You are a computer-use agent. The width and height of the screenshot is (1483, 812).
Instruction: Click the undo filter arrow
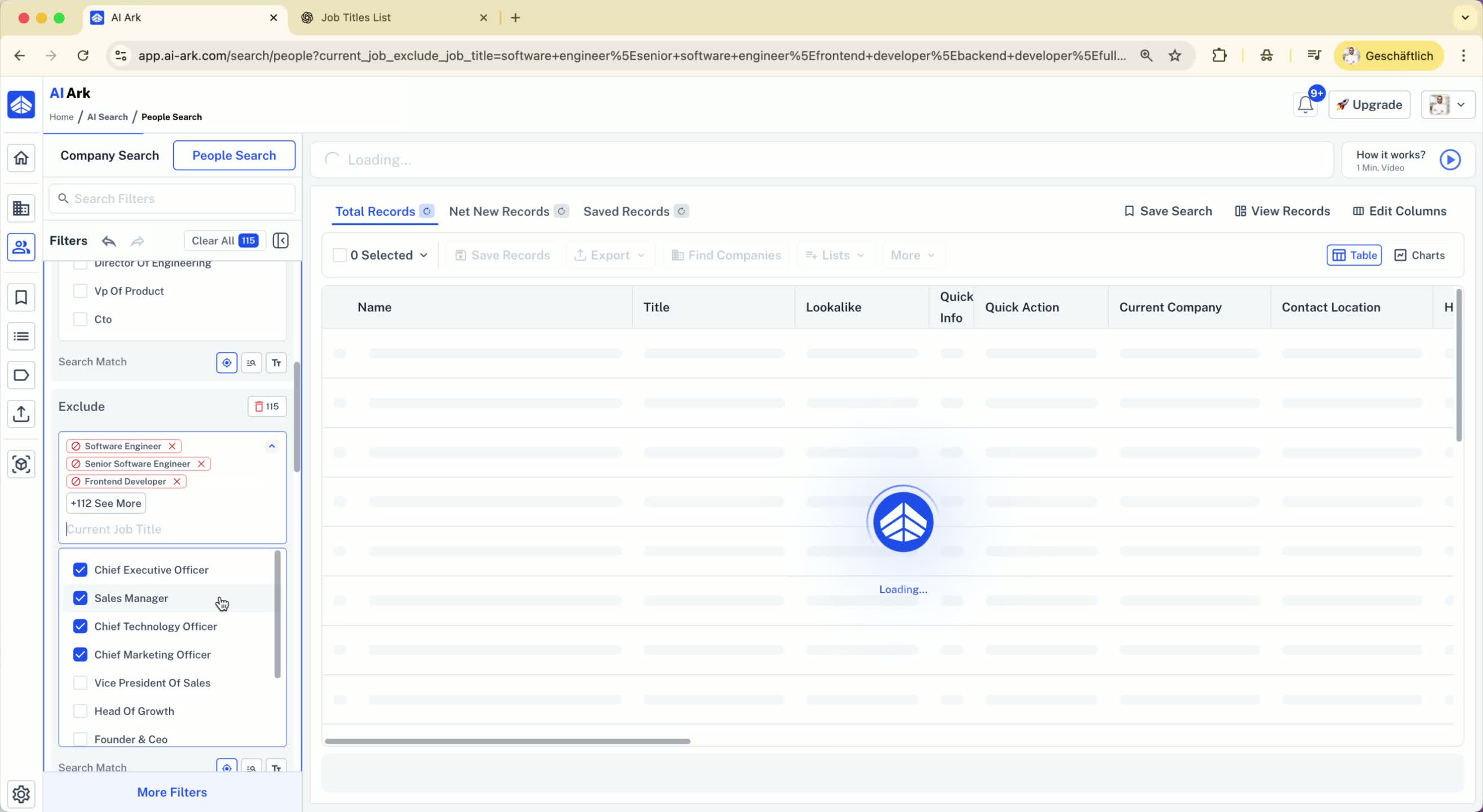click(109, 241)
